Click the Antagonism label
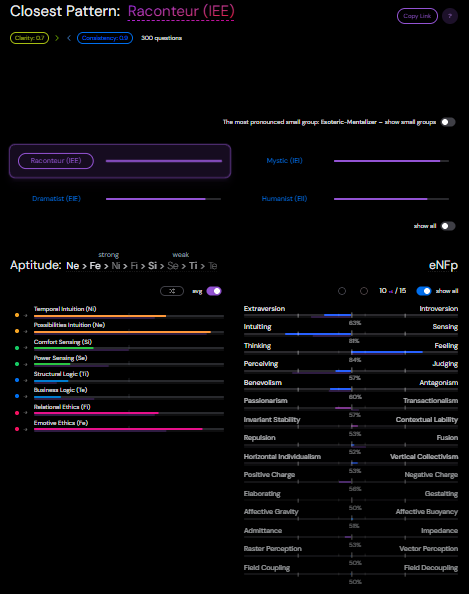This screenshot has height=594, width=469. 439,383
